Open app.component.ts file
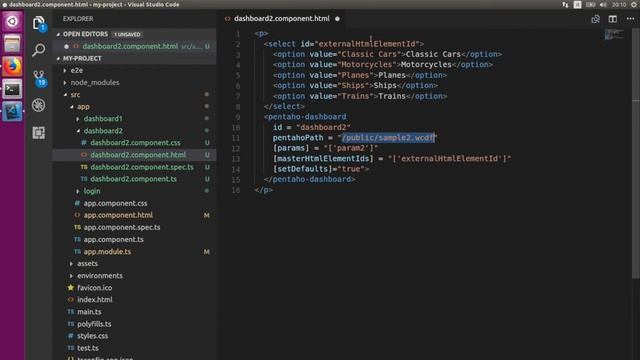Image resolution: width=640 pixels, height=360 pixels. 113,240
